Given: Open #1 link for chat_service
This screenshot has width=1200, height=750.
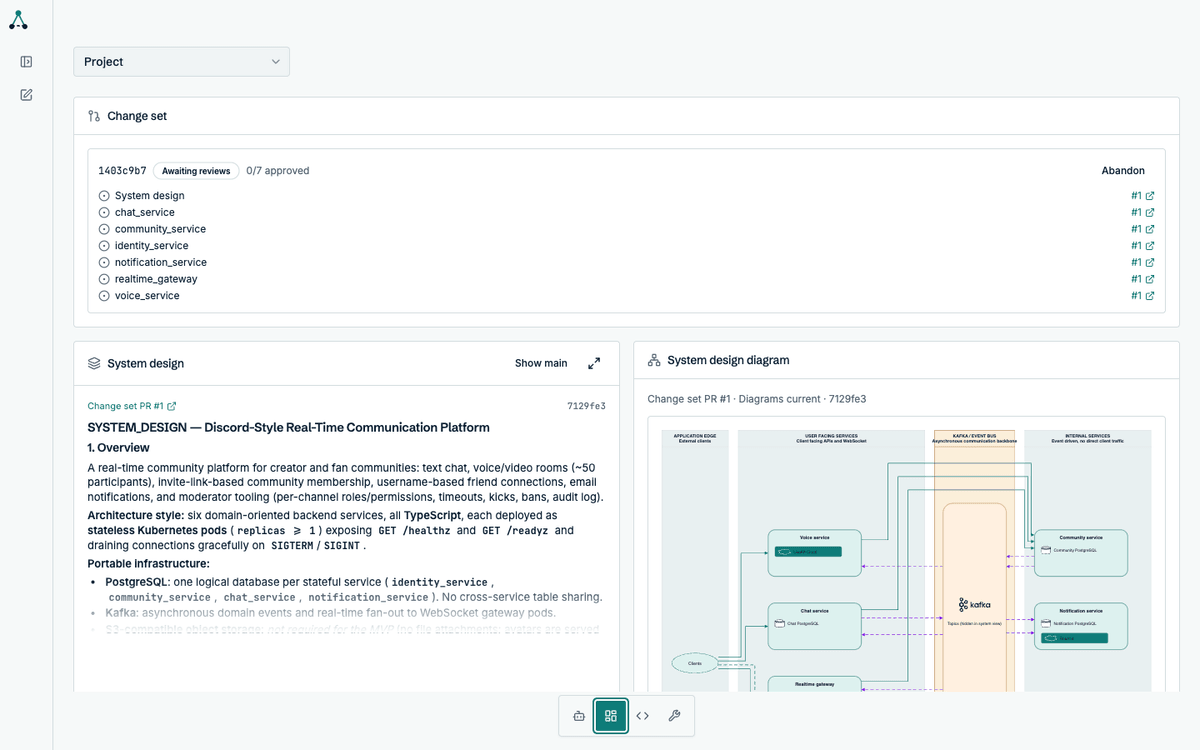Looking at the screenshot, I should (1143, 212).
